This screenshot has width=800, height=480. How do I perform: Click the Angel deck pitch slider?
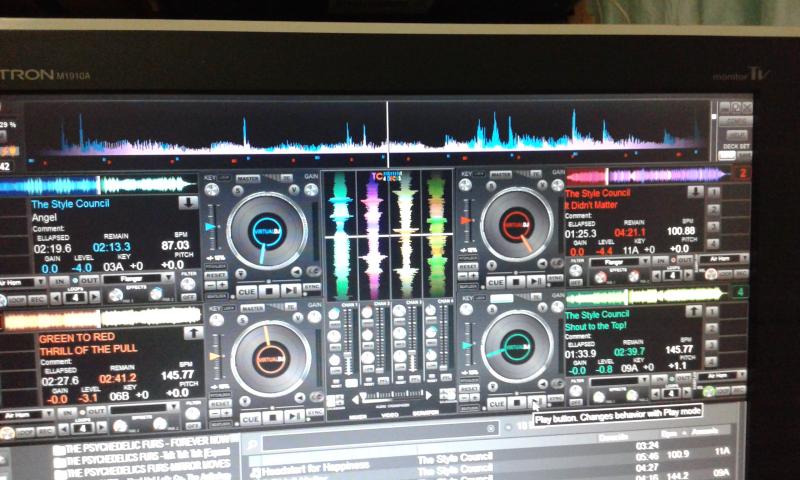212,227
